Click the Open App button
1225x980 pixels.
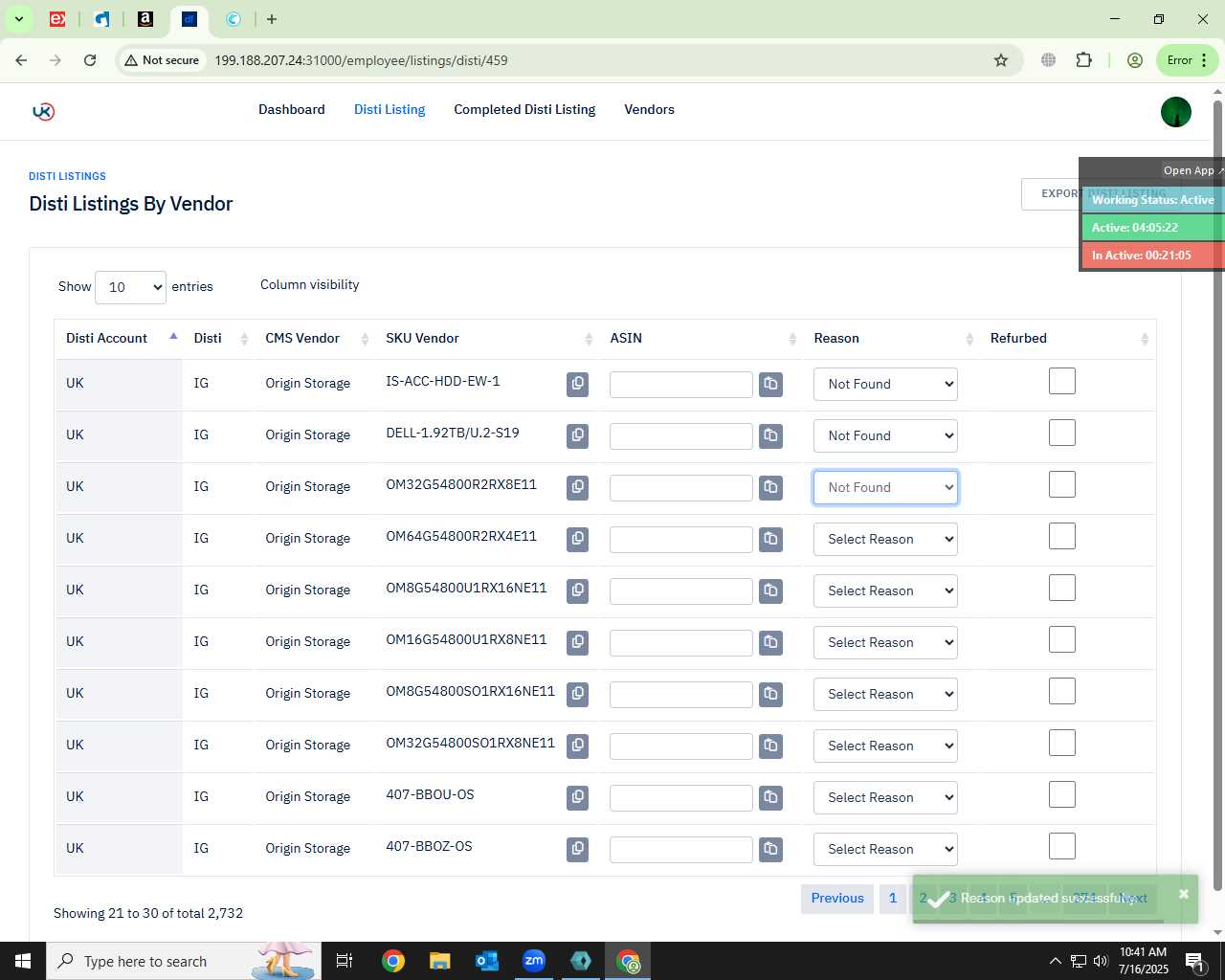point(1192,170)
